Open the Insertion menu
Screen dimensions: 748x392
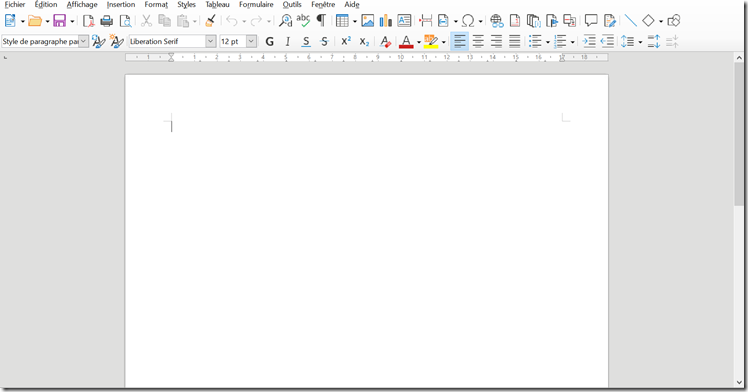pos(121,4)
